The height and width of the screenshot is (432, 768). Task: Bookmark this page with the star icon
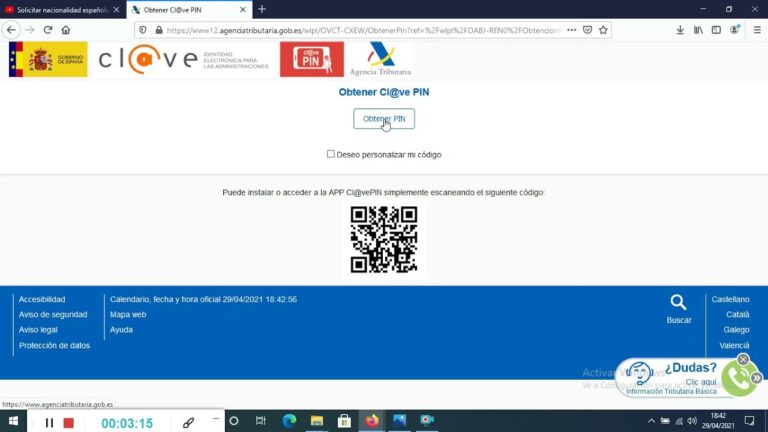pos(603,30)
